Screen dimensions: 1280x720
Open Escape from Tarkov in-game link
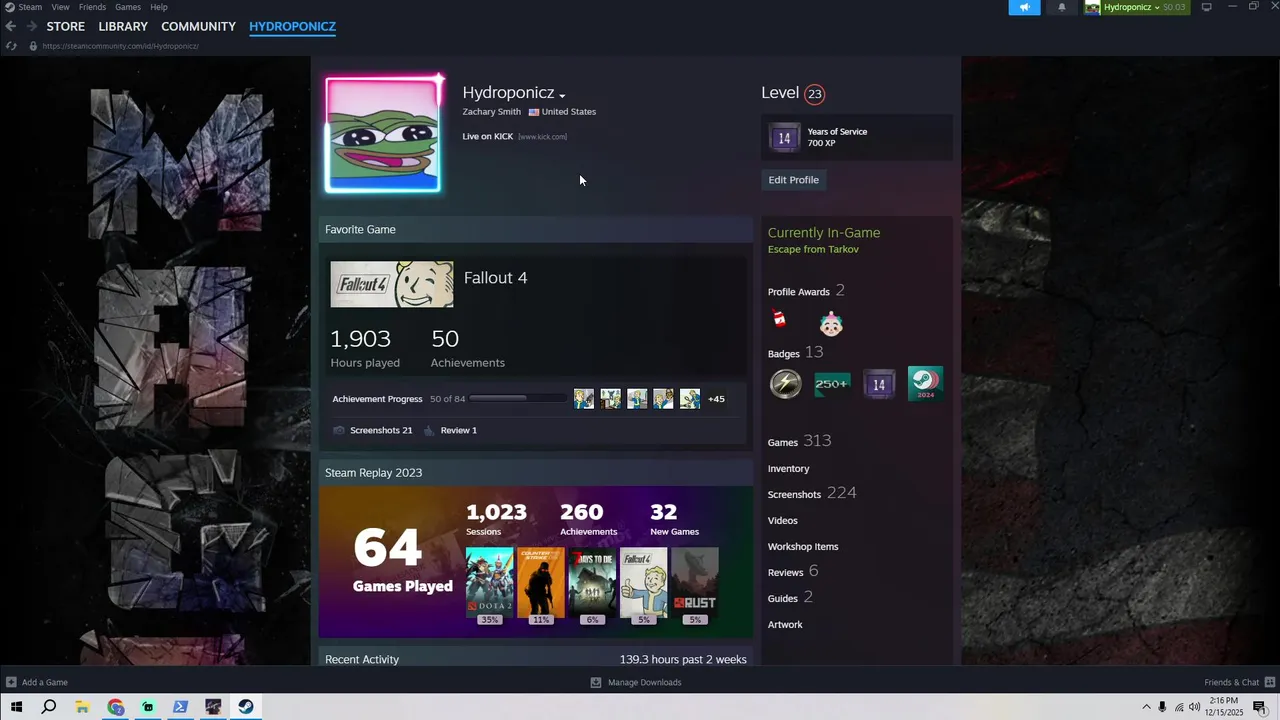click(x=813, y=249)
